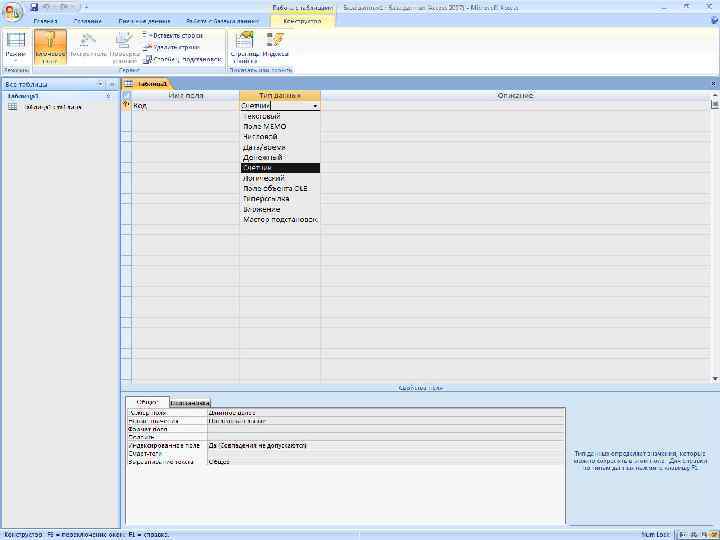
Task: Click the Save icon in quick access toolbar
Action: [34, 6]
